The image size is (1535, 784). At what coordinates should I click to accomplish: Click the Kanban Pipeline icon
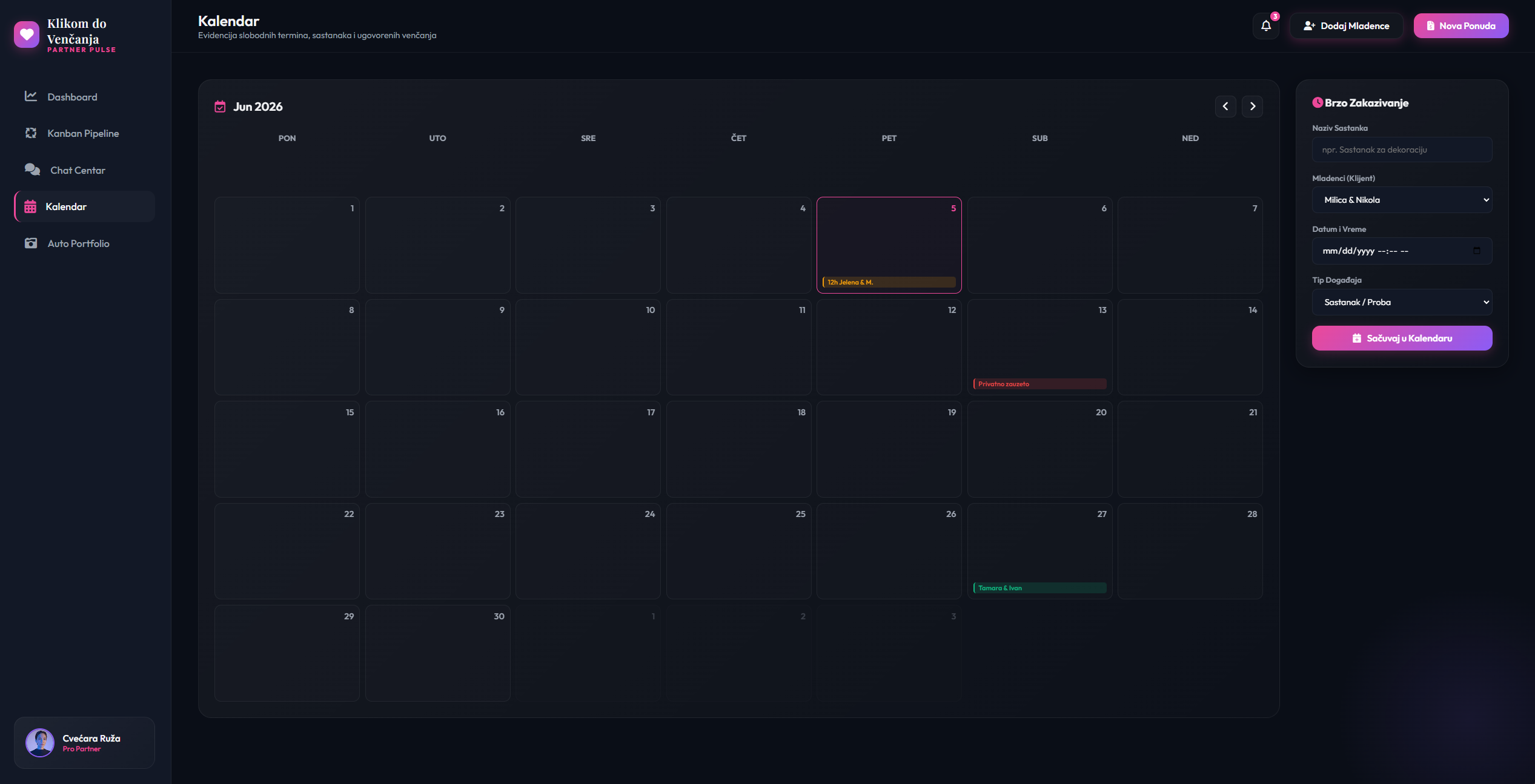tap(31, 133)
